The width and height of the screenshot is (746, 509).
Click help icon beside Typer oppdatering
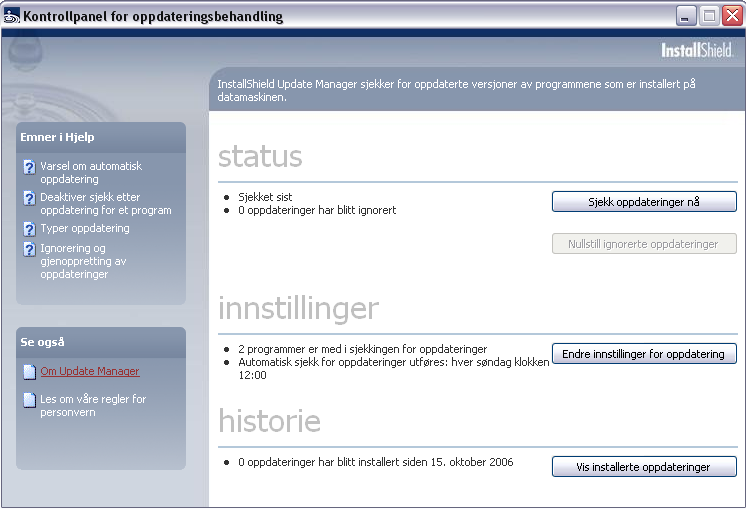29,229
